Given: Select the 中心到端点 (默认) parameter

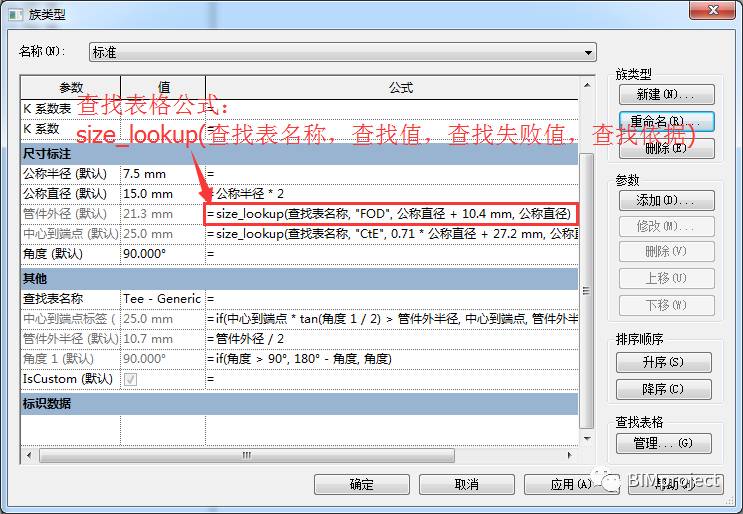Looking at the screenshot, I should point(71,234).
